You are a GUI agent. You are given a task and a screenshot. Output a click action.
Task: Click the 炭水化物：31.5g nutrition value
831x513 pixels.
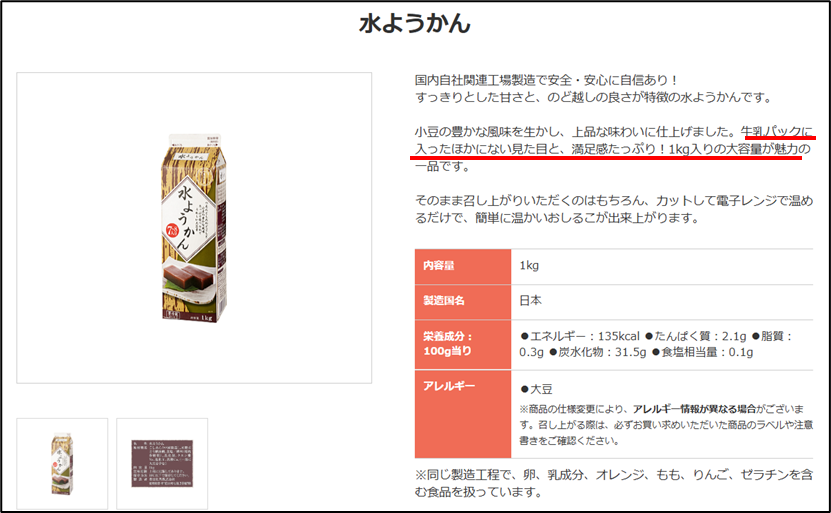(598, 352)
